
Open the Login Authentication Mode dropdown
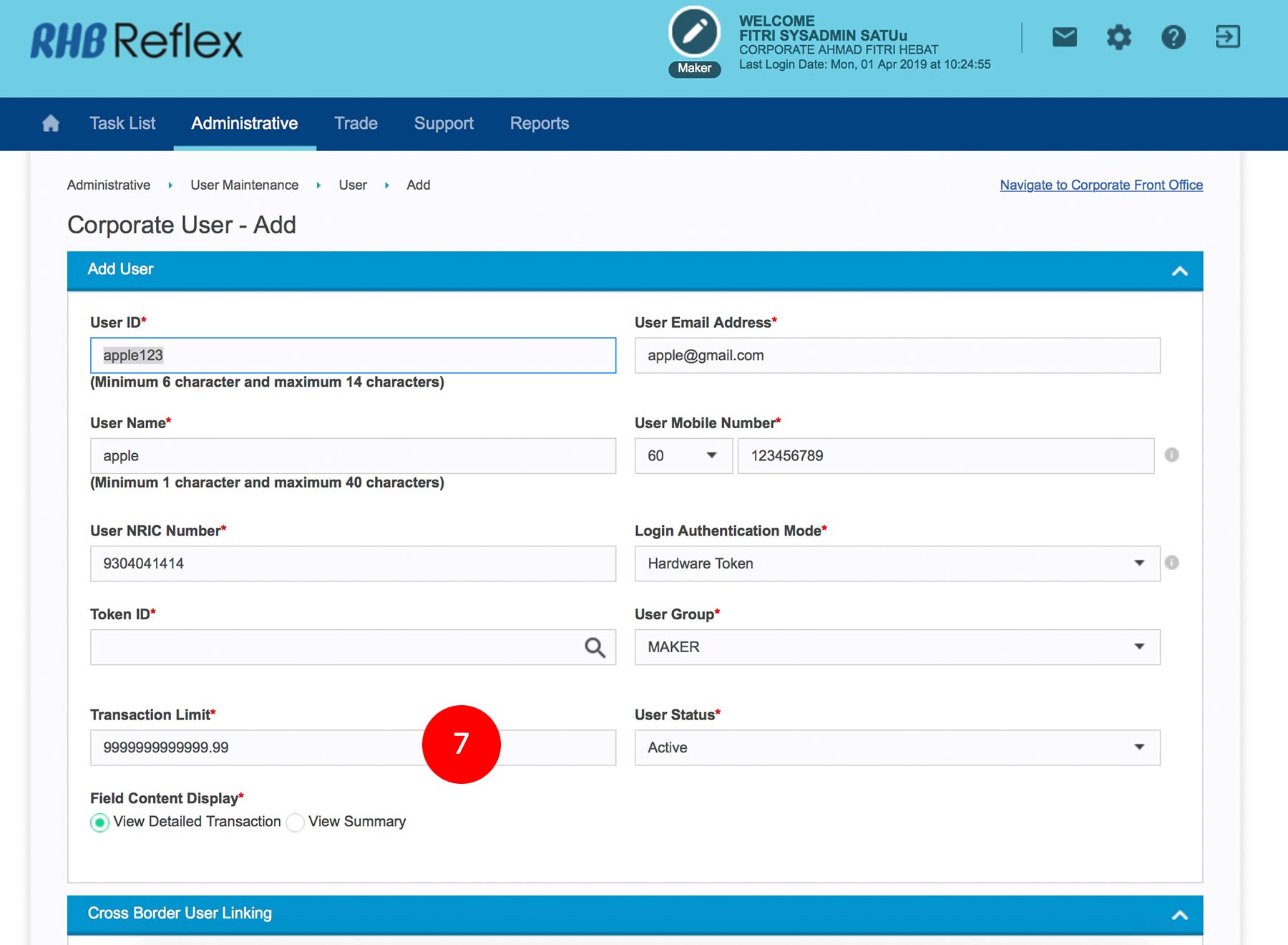(x=897, y=563)
